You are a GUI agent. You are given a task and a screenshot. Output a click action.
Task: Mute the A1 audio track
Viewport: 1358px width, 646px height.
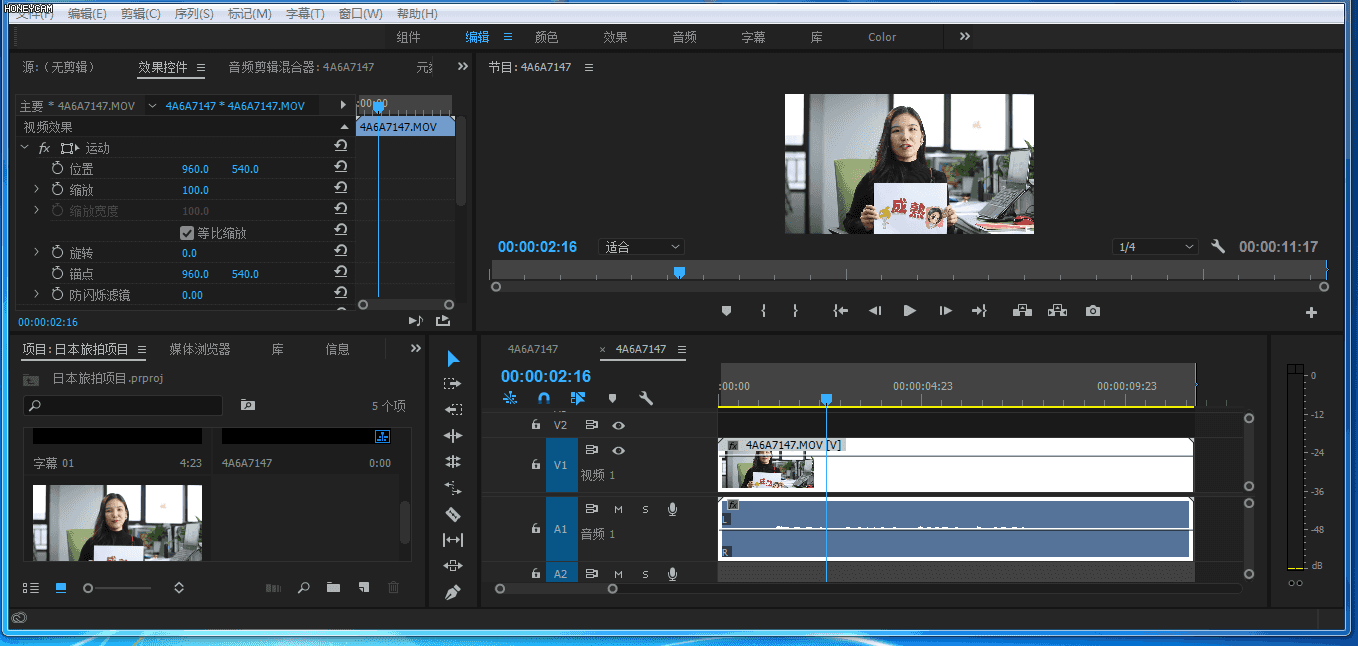[618, 510]
